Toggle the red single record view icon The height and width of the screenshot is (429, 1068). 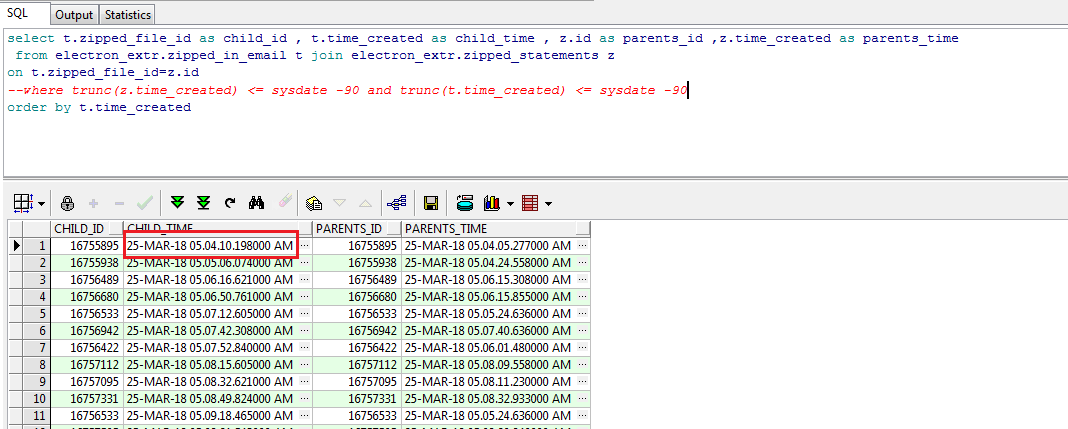pyautogui.click(x=529, y=203)
